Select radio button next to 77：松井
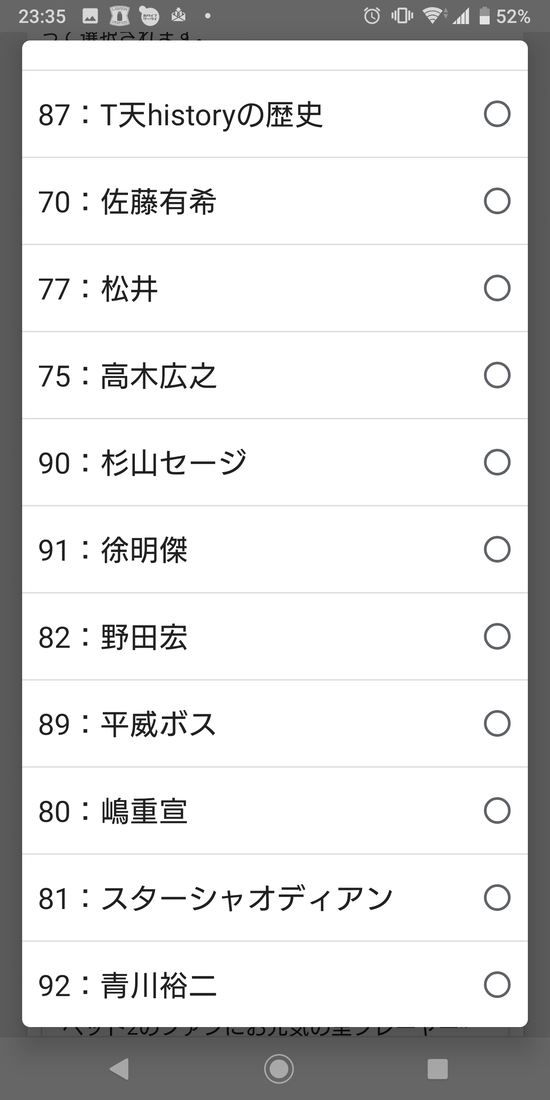This screenshot has width=550, height=1100. (497, 288)
